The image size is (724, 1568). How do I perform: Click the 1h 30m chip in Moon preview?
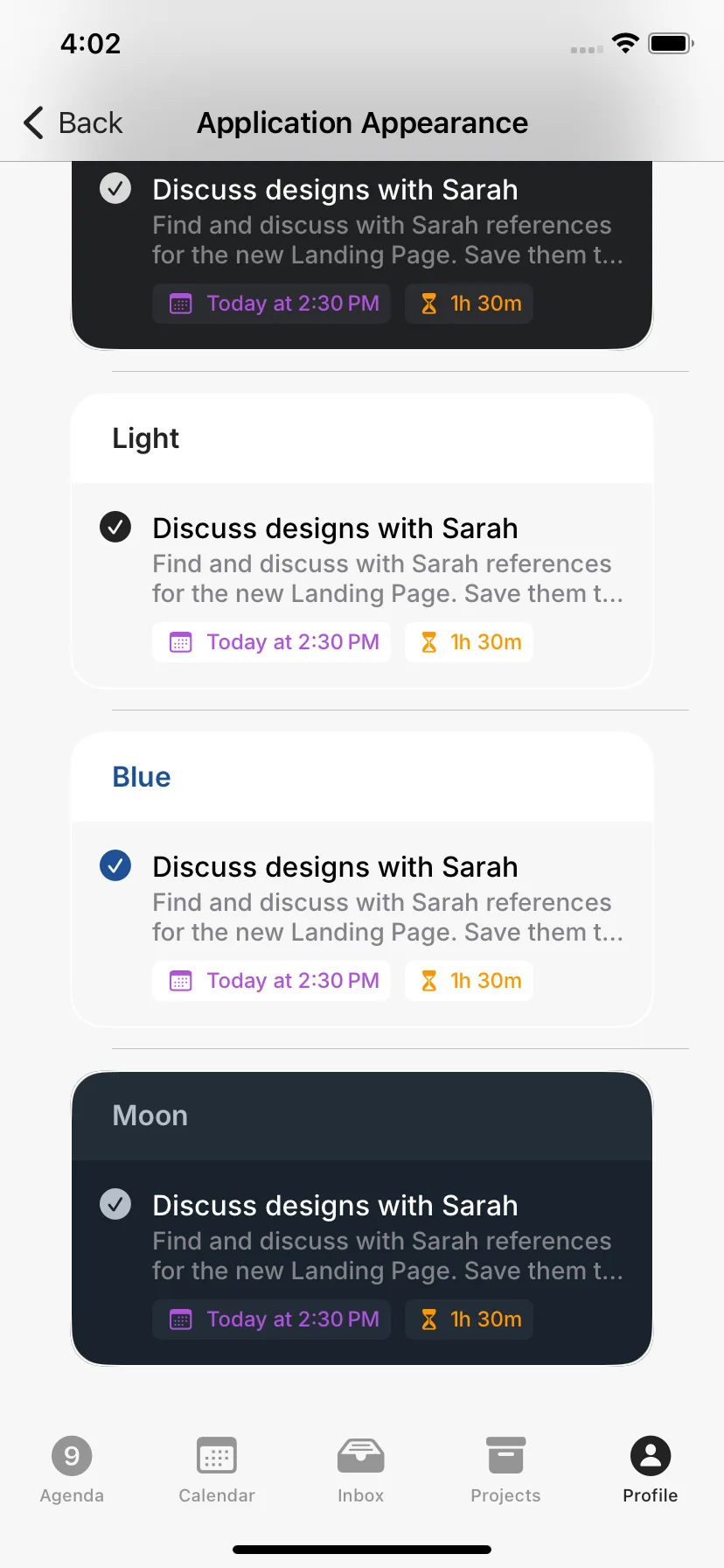tap(469, 1319)
